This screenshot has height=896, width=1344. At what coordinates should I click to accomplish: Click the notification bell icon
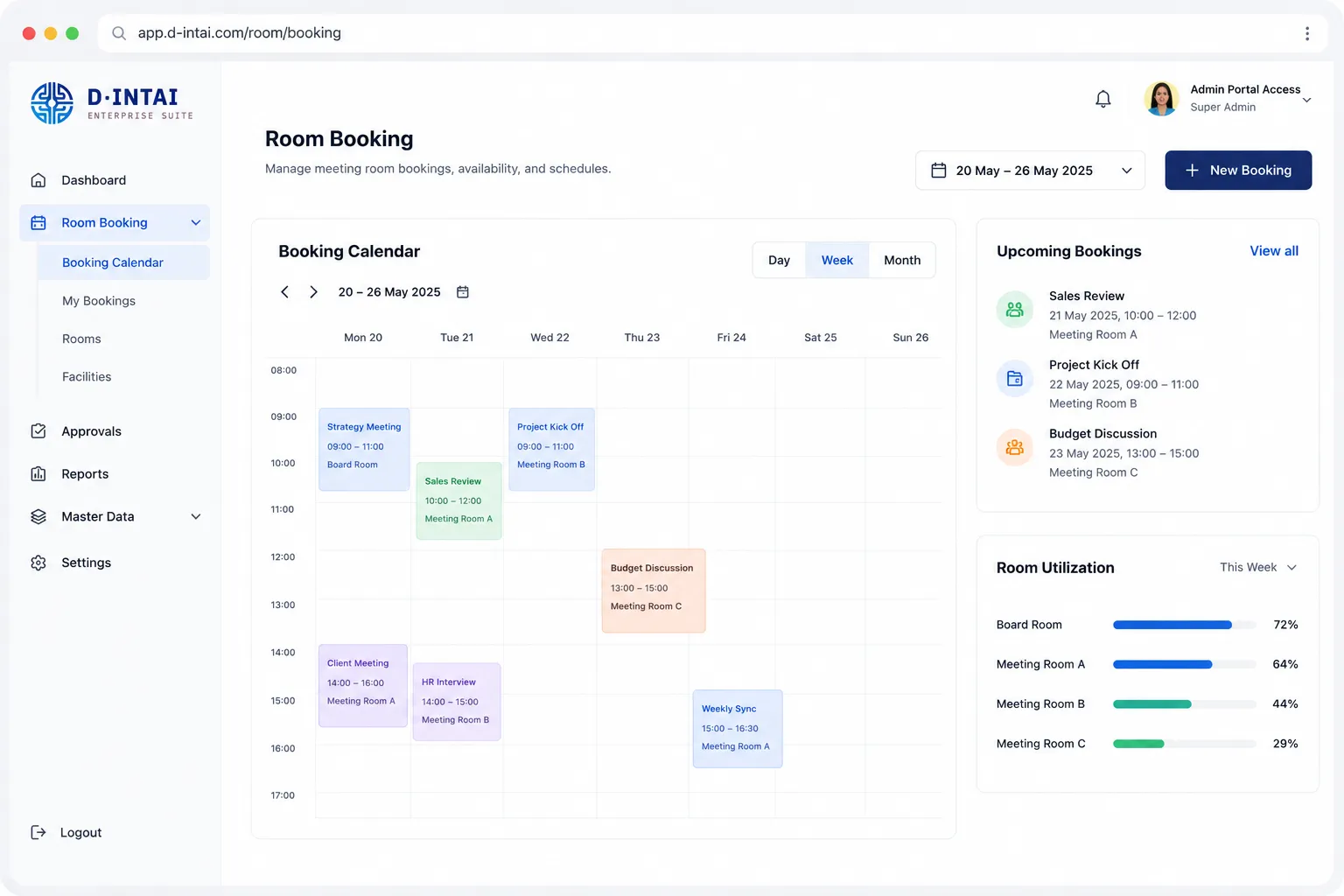[1103, 99]
